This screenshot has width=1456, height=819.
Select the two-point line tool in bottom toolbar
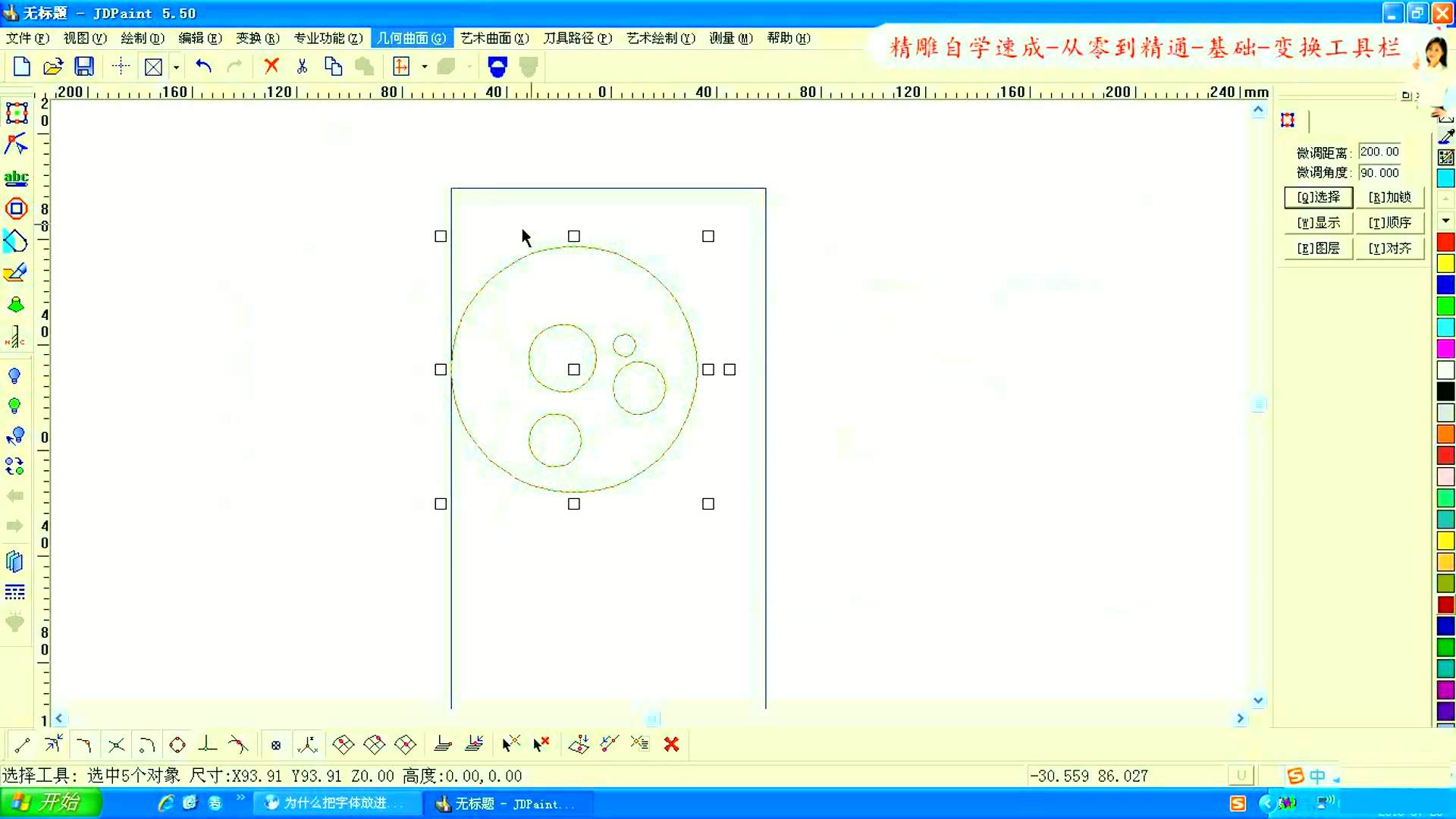21,745
